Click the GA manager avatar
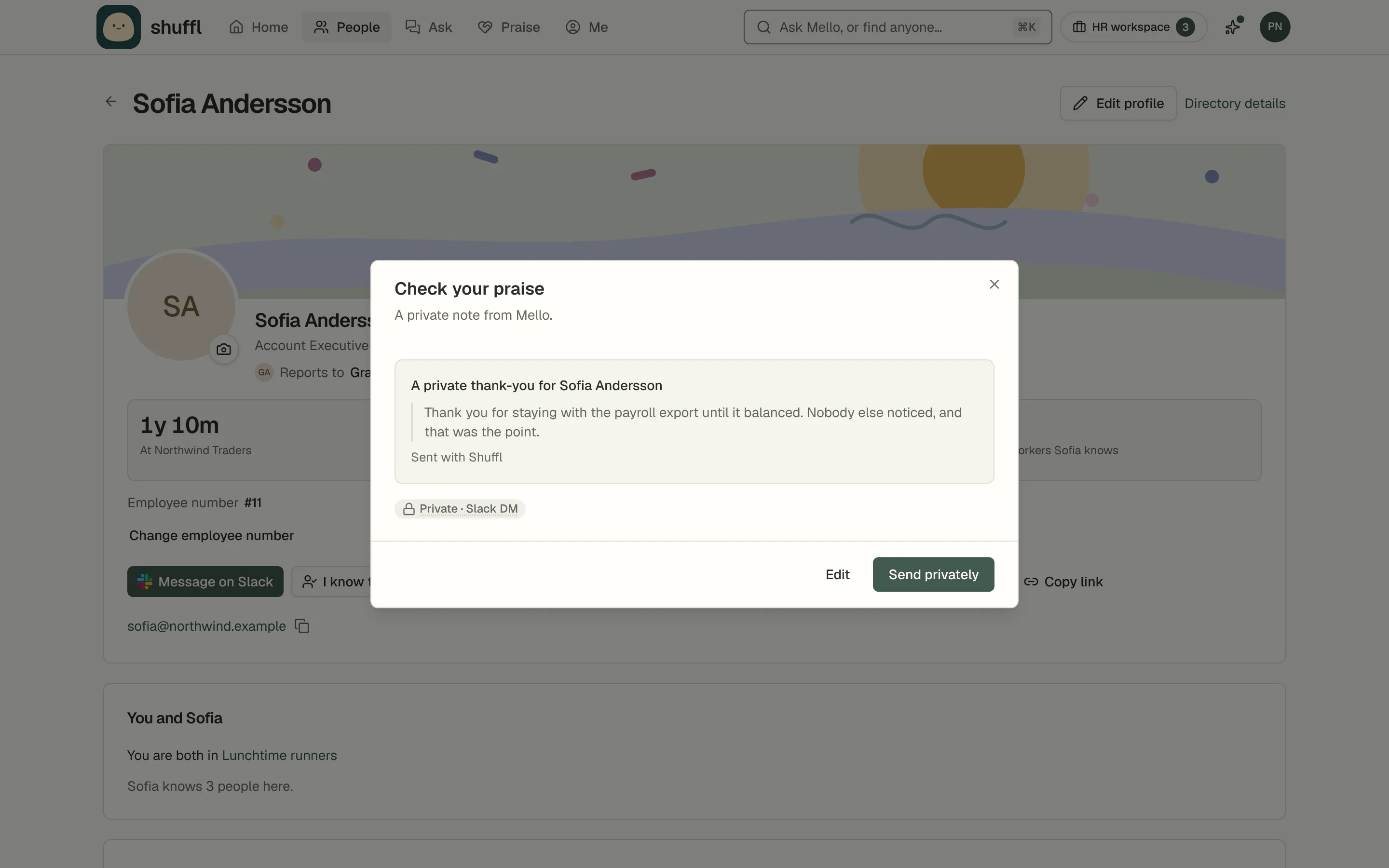 [264, 372]
